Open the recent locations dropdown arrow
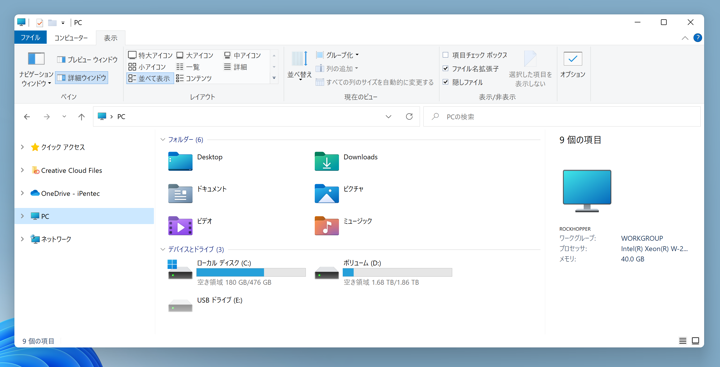The image size is (720, 367). click(64, 117)
